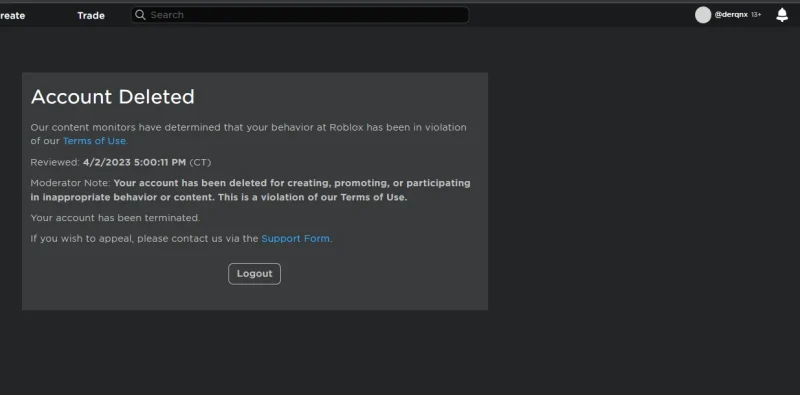Click the Moderator Note label
Image resolution: width=800 pixels, height=395 pixels.
pyautogui.click(x=70, y=183)
